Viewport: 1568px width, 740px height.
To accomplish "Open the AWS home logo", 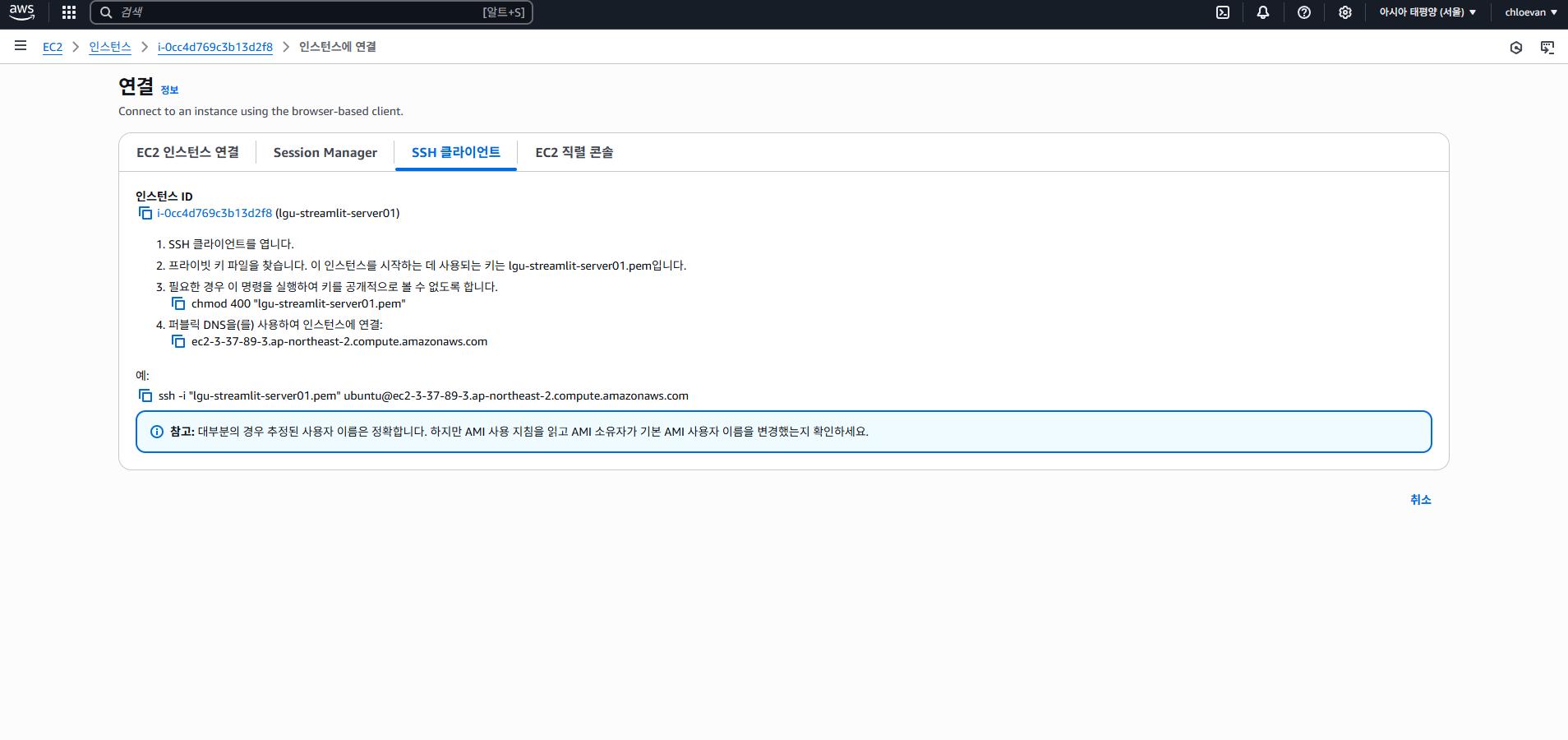I will (22, 12).
